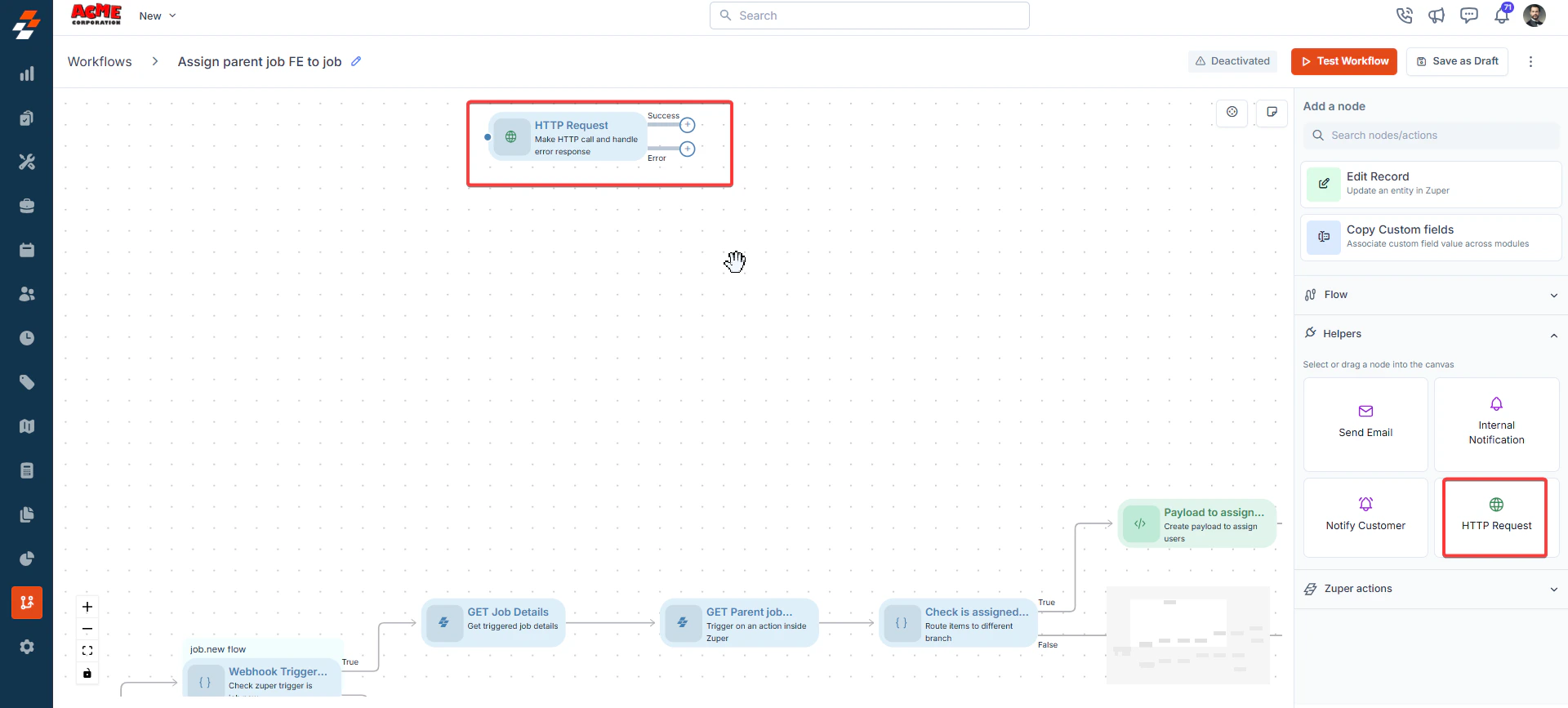Open the clipboard checklist icon in sidebar
The height and width of the screenshot is (708, 1568).
point(27,118)
